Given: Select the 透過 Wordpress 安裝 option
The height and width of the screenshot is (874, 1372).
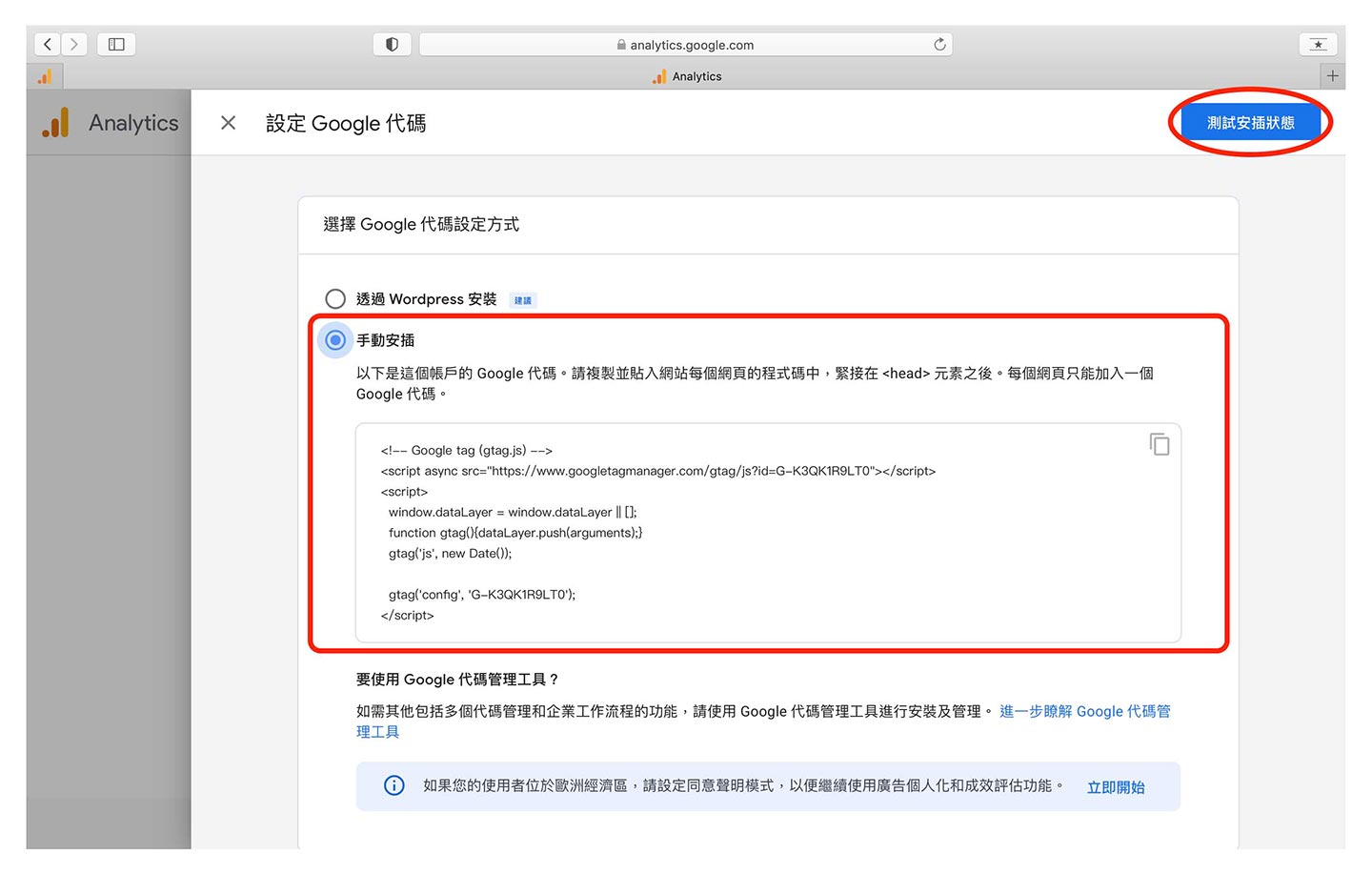Looking at the screenshot, I should [x=335, y=299].
